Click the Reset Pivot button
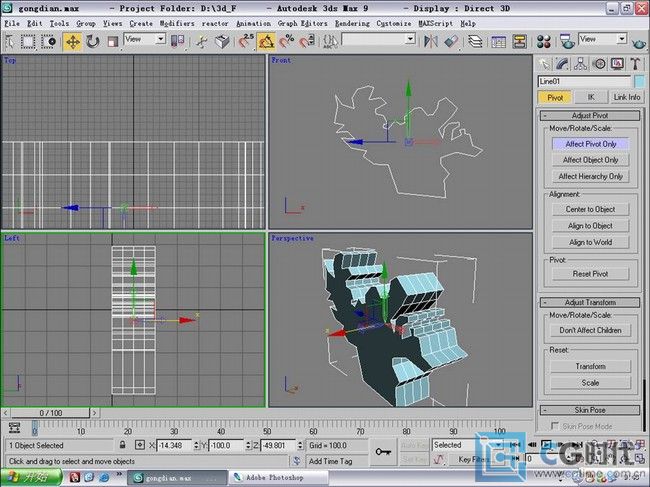Viewport: 650px width, 487px height. [x=591, y=274]
